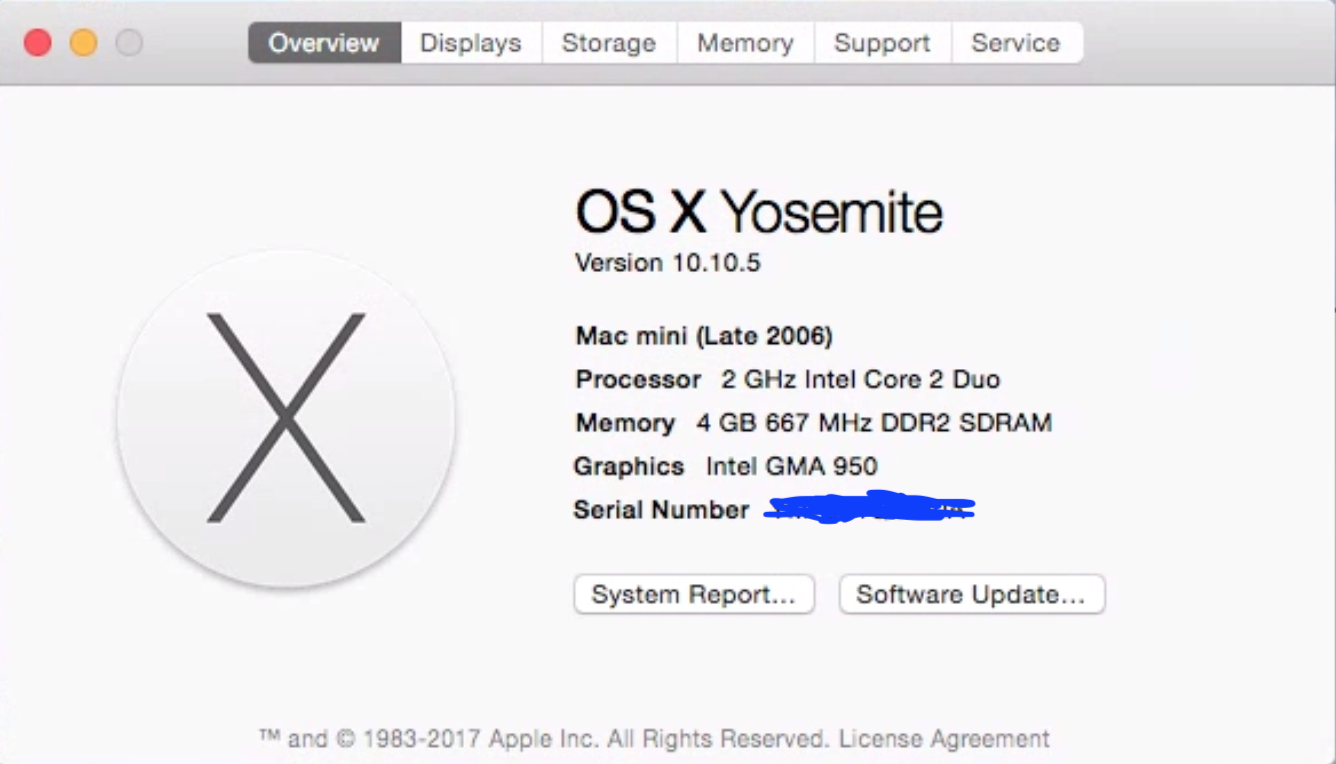The height and width of the screenshot is (764, 1336).
Task: Open the Storage tab
Action: 608,43
